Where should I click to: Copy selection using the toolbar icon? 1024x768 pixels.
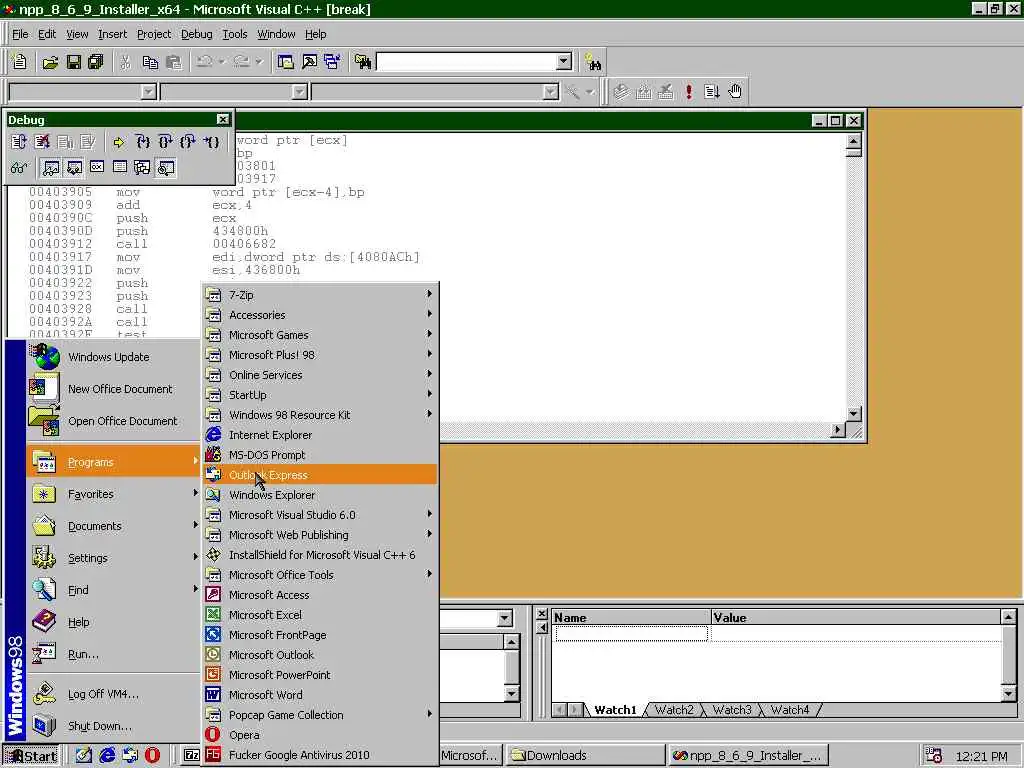(x=150, y=62)
